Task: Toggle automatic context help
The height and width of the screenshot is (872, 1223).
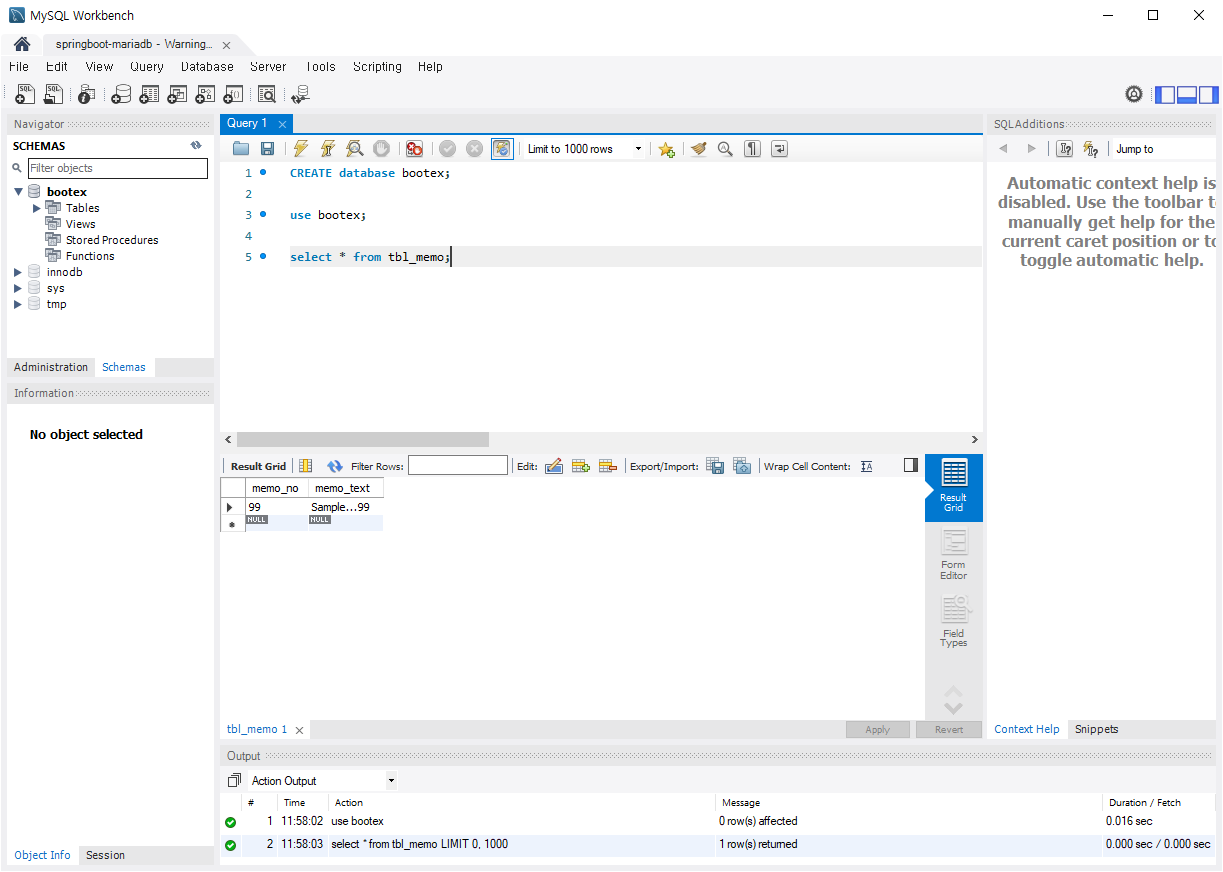Action: pyautogui.click(x=1091, y=149)
